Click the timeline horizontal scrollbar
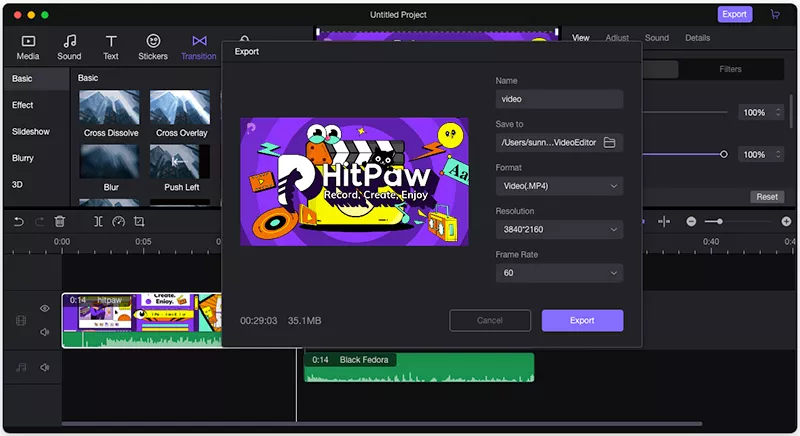The width and height of the screenshot is (800, 436). pyautogui.click(x=382, y=423)
